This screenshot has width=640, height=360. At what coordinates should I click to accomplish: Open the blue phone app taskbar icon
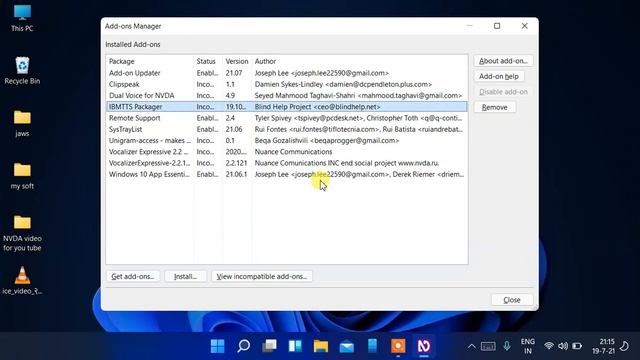372,346
